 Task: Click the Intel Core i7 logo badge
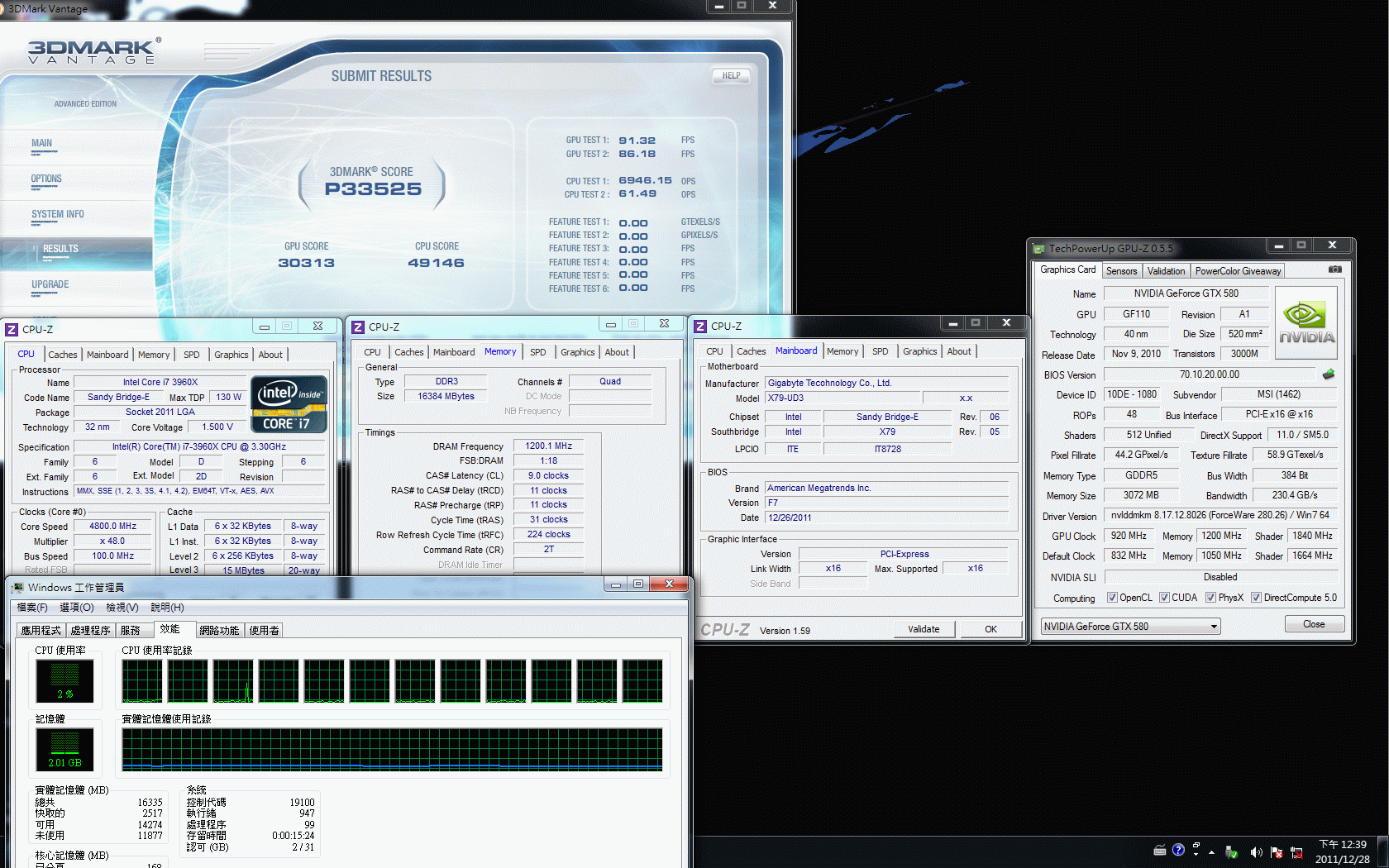tap(290, 404)
